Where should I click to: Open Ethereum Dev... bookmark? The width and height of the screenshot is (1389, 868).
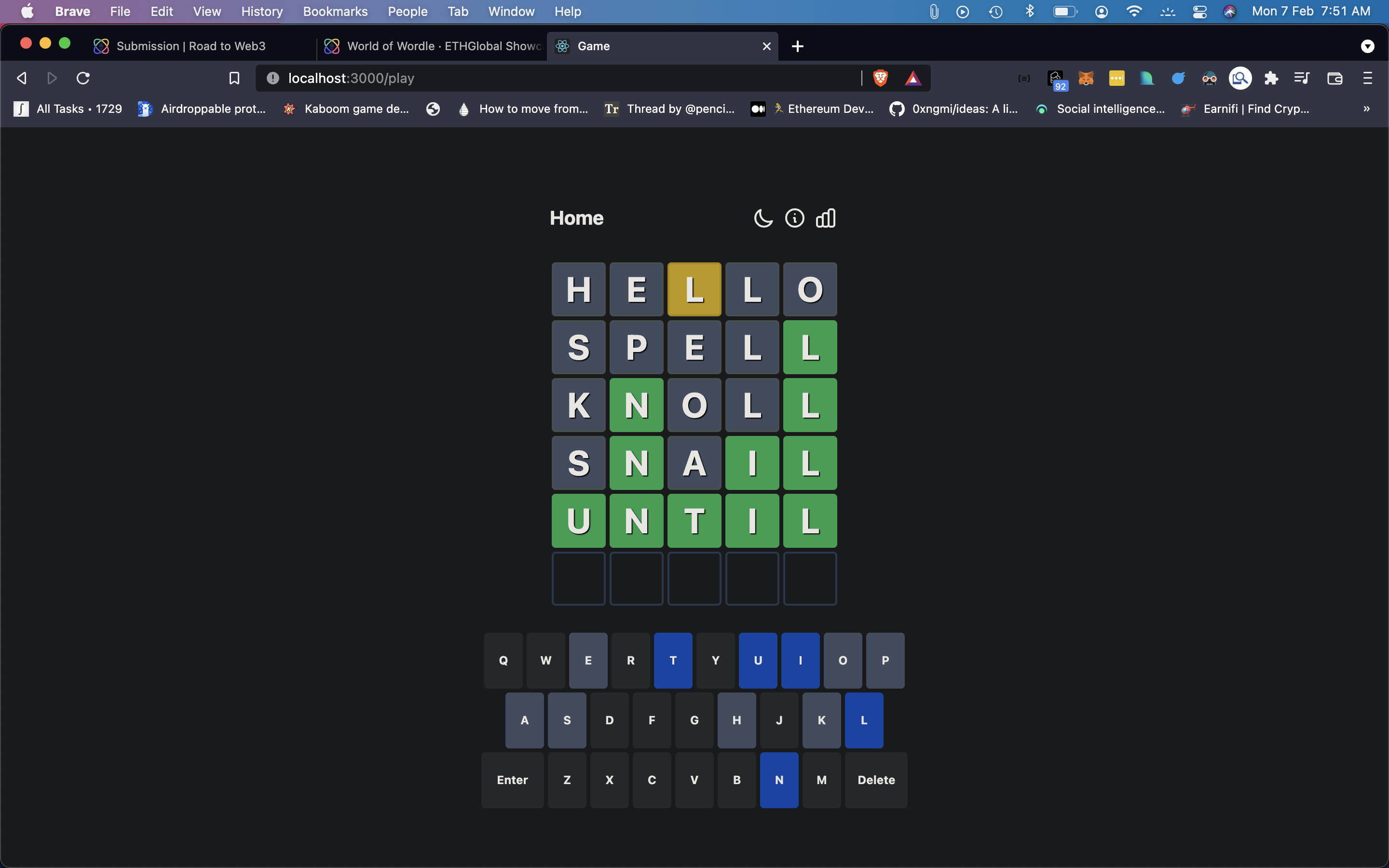812,108
